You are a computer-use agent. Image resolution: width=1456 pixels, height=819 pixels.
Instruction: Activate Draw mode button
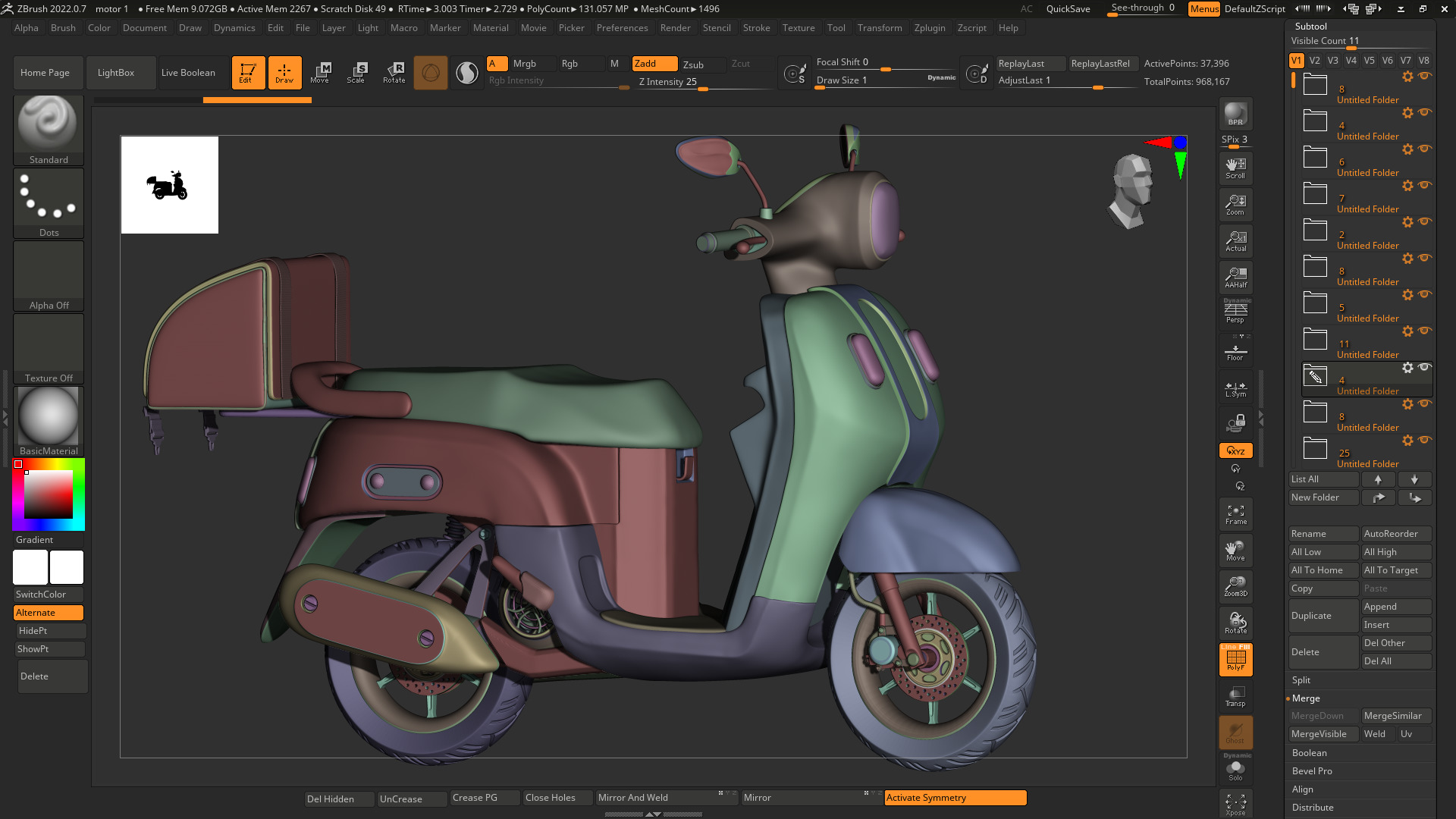(284, 73)
